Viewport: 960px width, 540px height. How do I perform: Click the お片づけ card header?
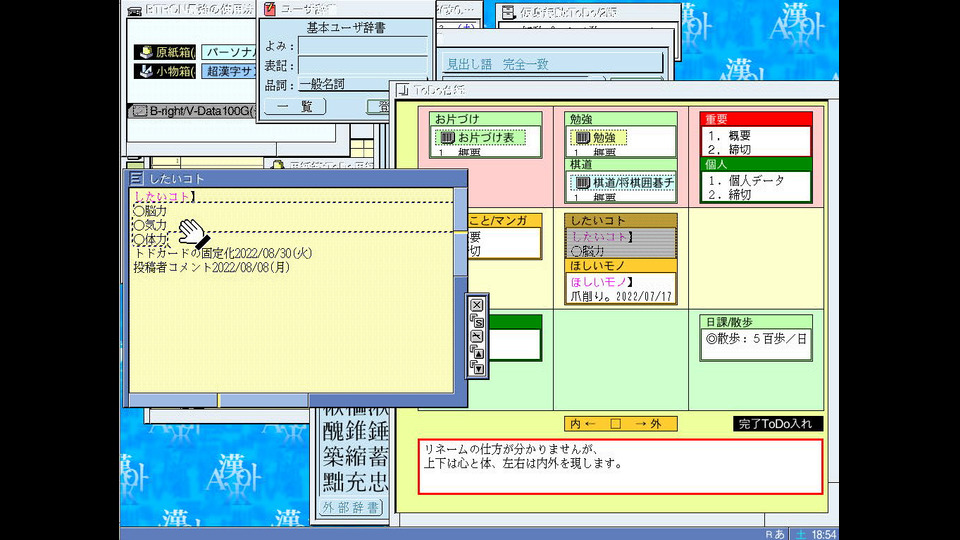(x=486, y=119)
